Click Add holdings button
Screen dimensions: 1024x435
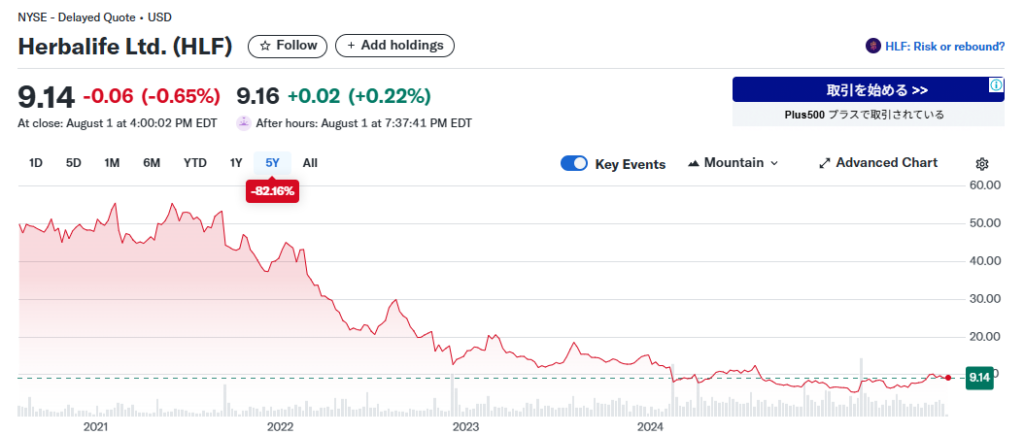[x=394, y=46]
